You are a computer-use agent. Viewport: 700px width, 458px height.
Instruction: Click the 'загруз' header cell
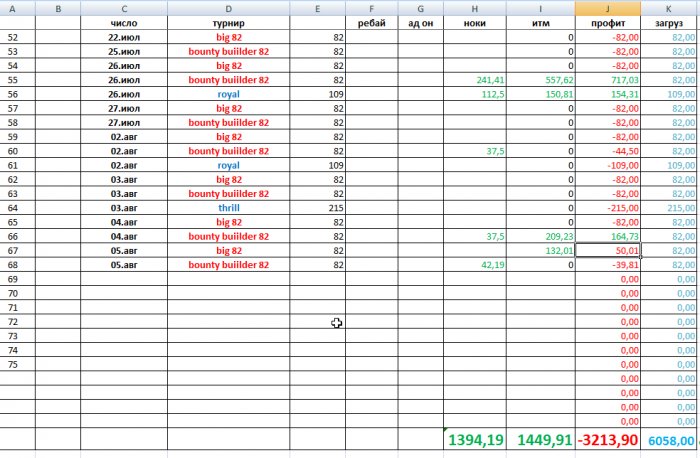(x=670, y=23)
